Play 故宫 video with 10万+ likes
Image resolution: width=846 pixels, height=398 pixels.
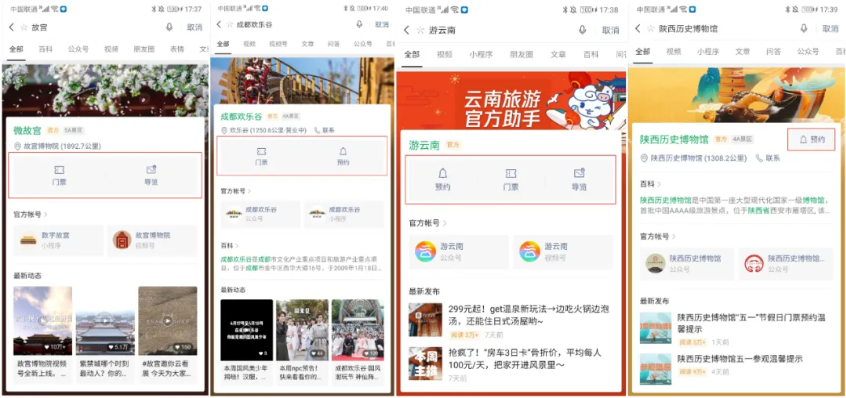(43, 320)
